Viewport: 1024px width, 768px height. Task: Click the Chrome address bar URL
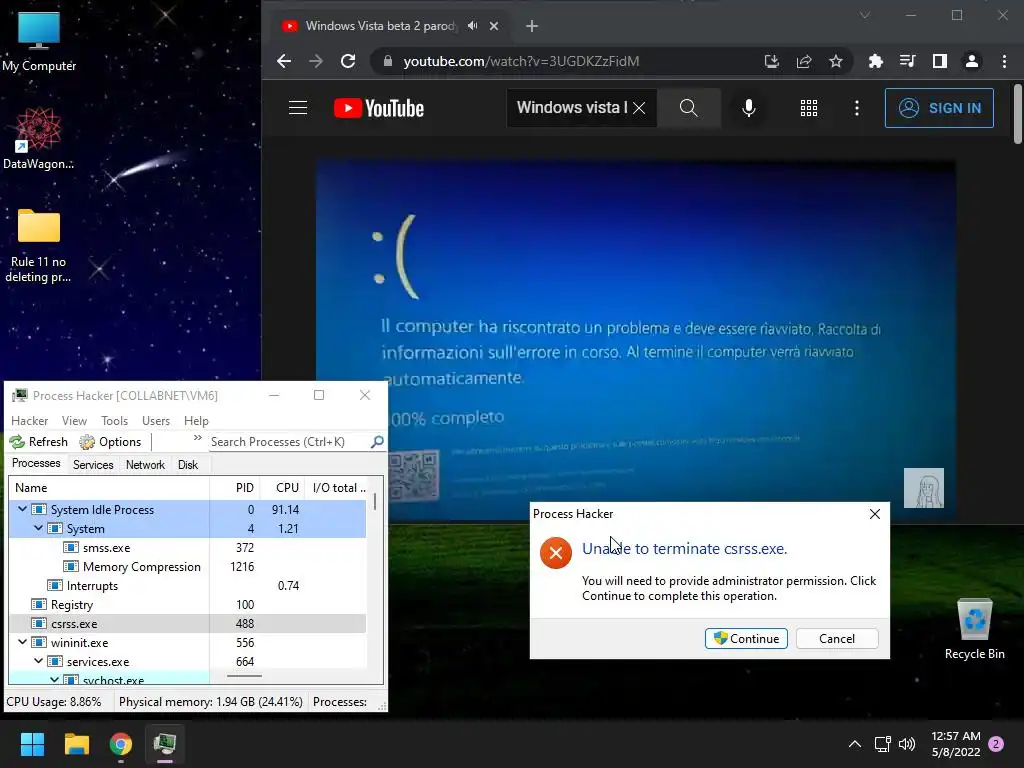point(521,61)
